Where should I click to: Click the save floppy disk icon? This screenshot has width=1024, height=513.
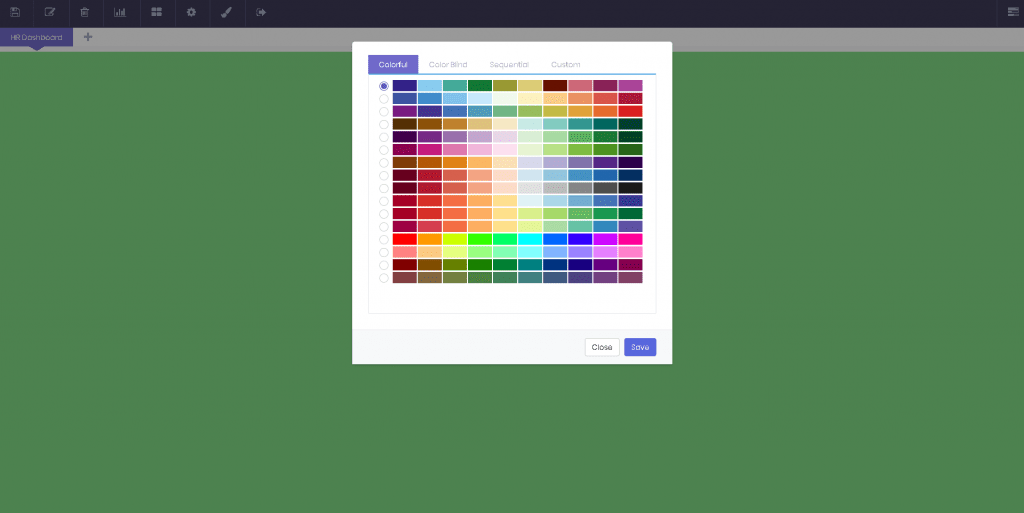point(15,13)
